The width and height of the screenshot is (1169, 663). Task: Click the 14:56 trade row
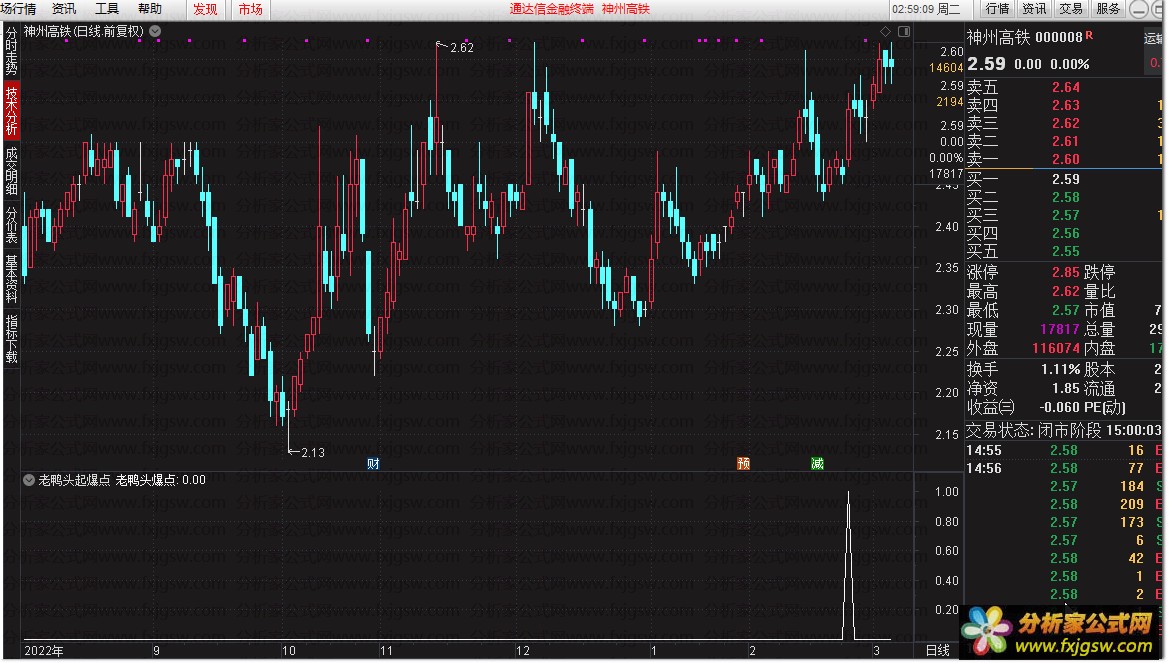pyautogui.click(x=1064, y=468)
